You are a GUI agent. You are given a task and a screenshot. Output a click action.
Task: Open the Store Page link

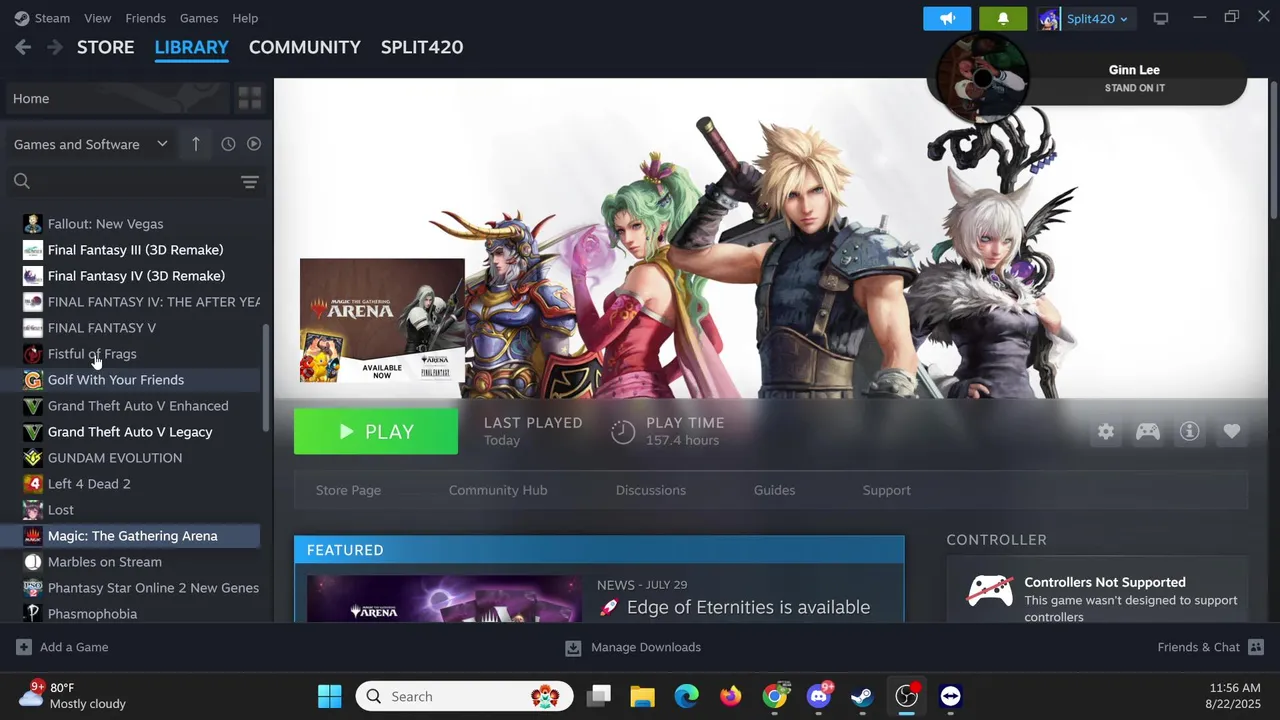[348, 490]
